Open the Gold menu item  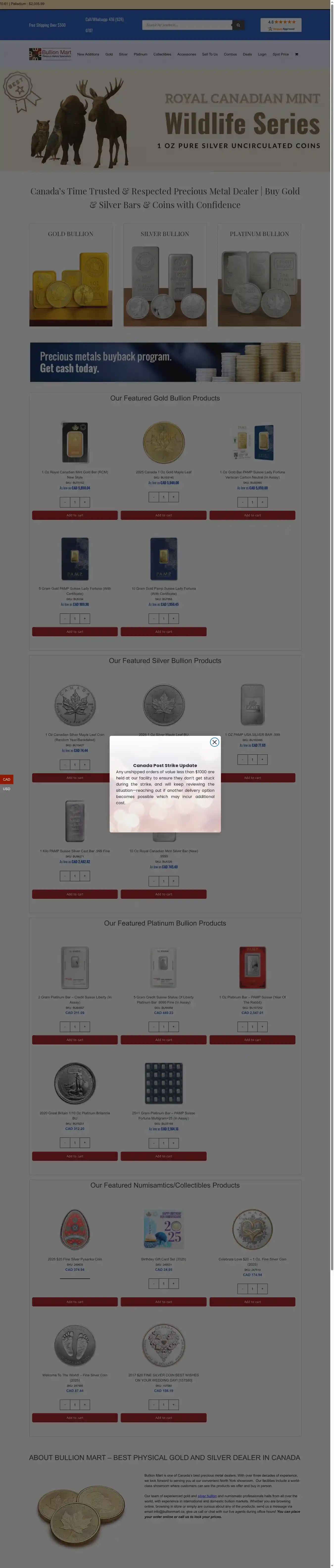point(109,54)
